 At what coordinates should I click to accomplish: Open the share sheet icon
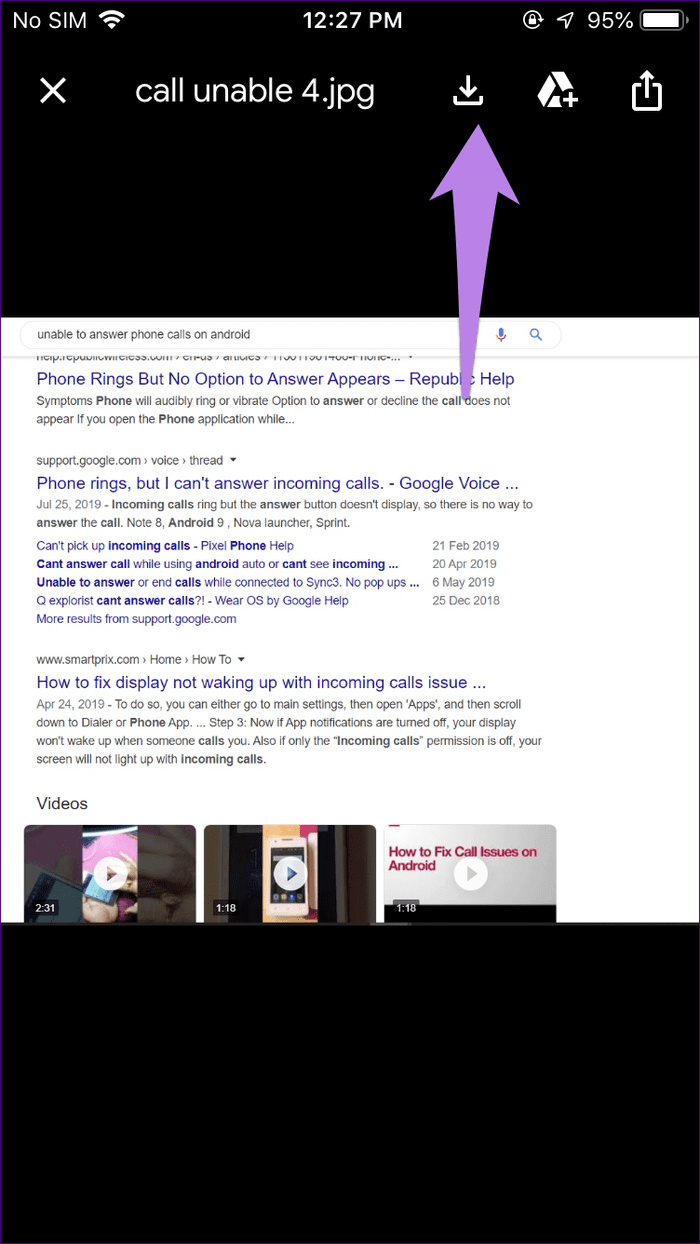[x=647, y=90]
